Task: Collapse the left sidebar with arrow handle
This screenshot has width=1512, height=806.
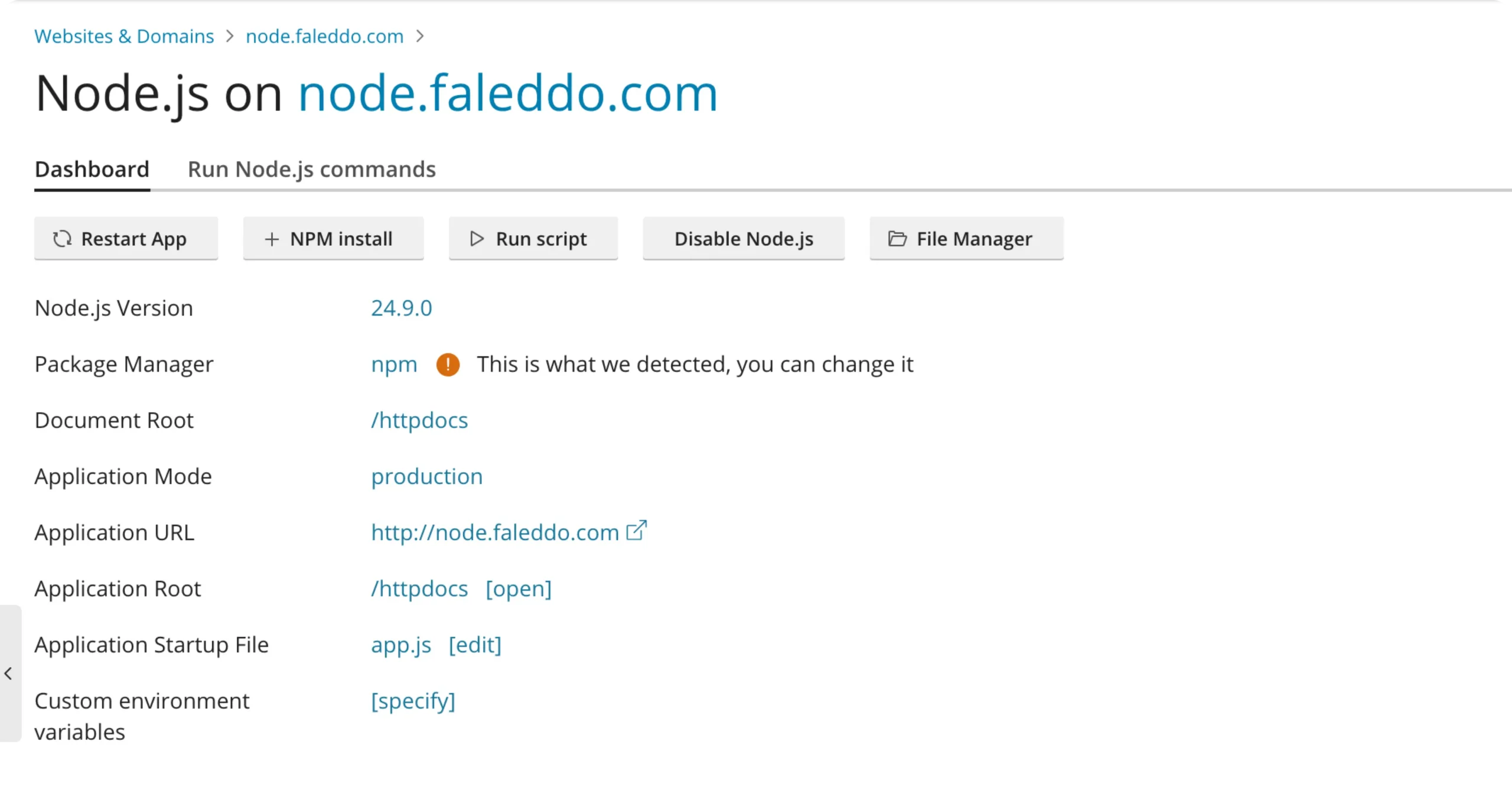Action: pyautogui.click(x=9, y=674)
